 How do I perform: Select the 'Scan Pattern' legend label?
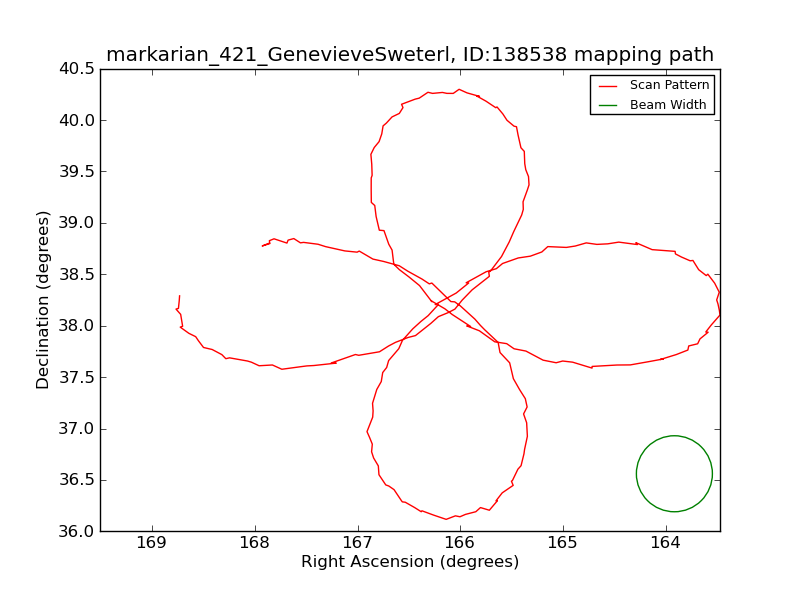[x=669, y=85]
